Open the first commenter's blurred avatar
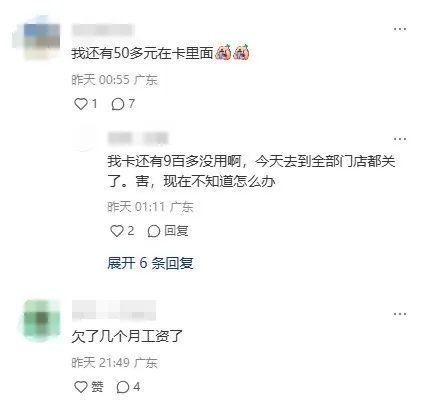The image size is (424, 405). click(x=36, y=39)
